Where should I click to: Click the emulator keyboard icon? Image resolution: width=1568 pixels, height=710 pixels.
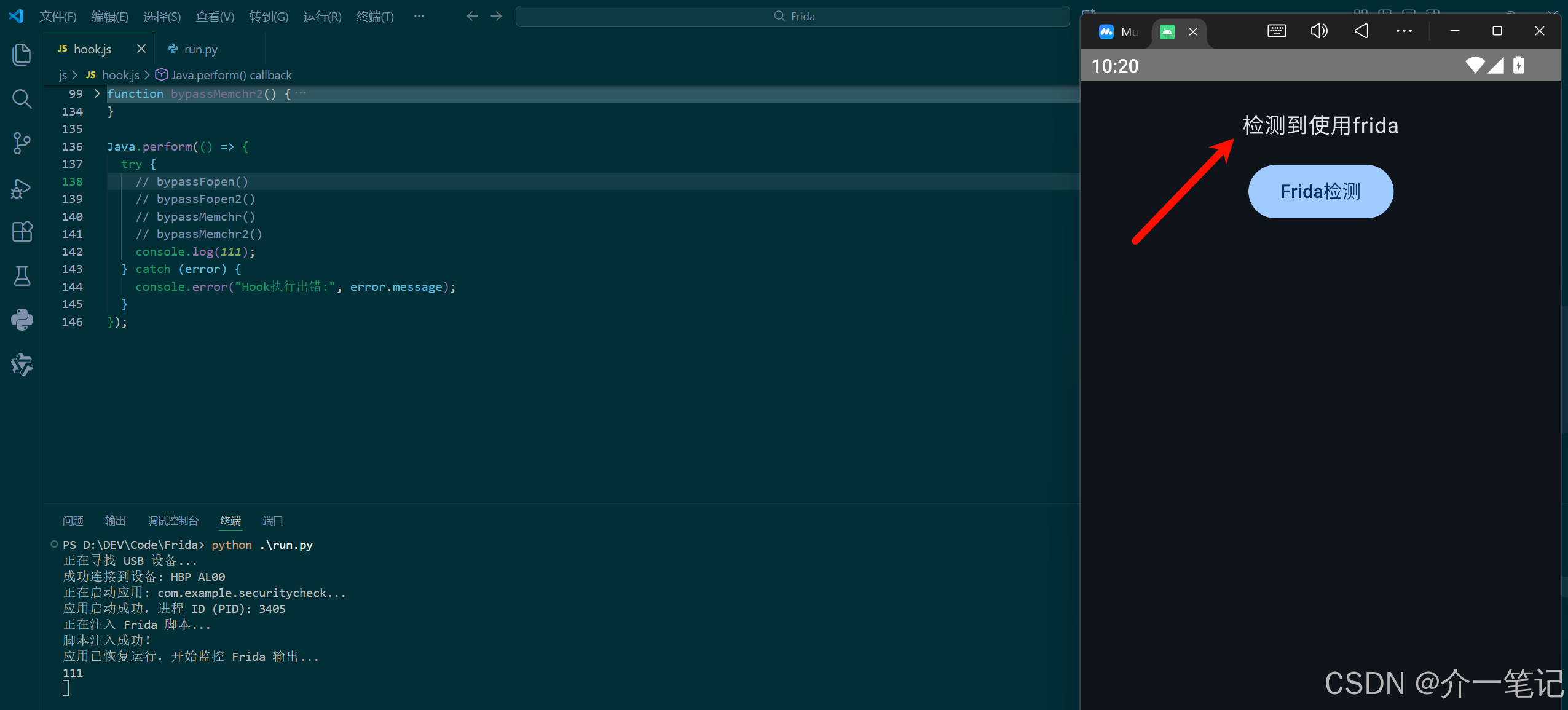point(1277,31)
